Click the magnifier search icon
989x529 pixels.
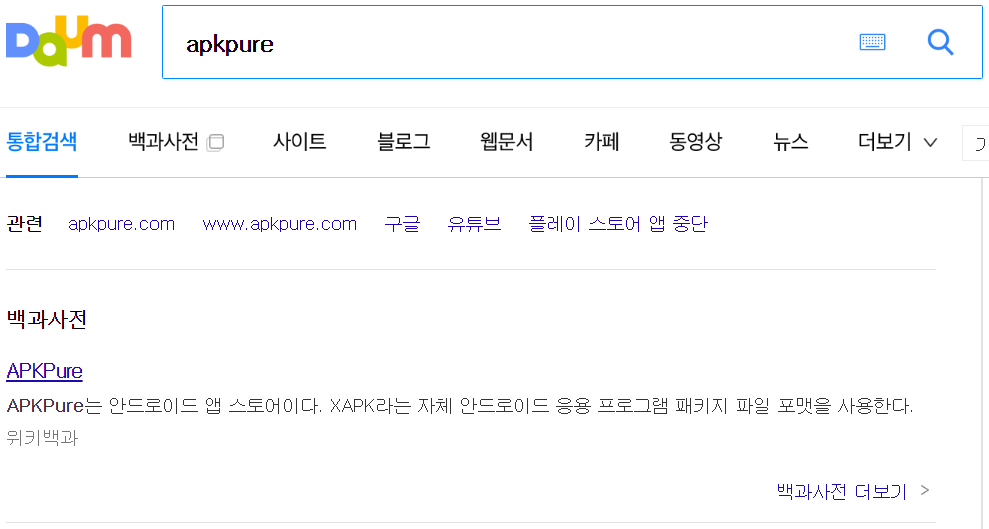[940, 42]
